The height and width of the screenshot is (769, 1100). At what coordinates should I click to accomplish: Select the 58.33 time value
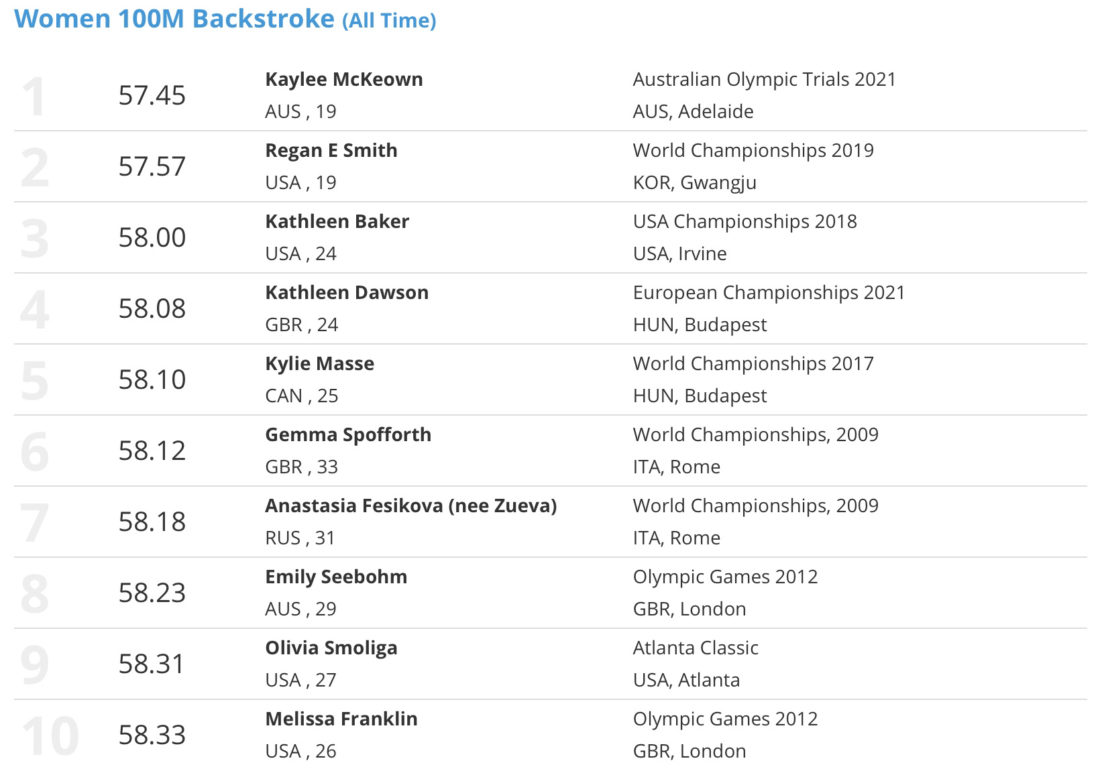click(x=152, y=735)
